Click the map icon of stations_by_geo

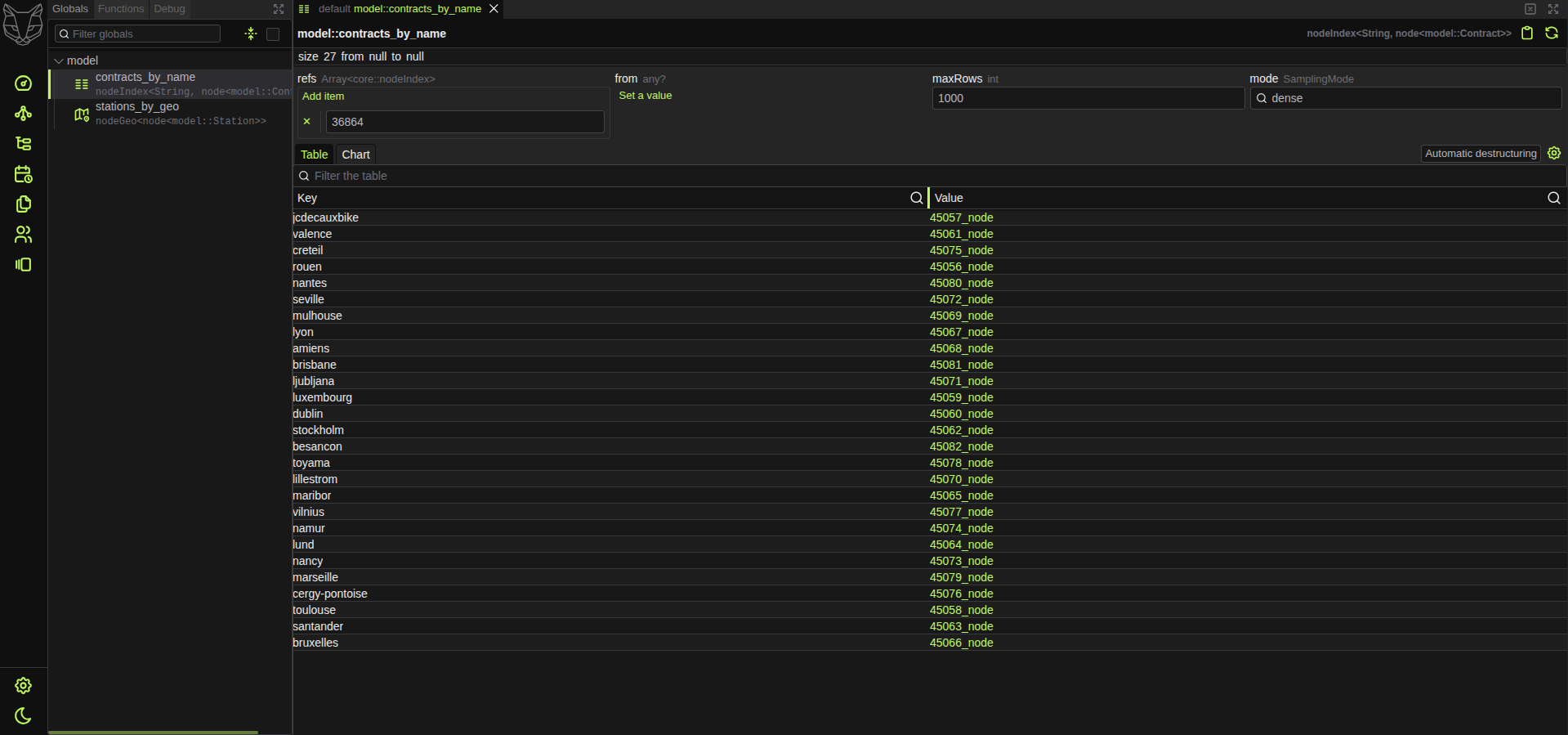point(82,114)
